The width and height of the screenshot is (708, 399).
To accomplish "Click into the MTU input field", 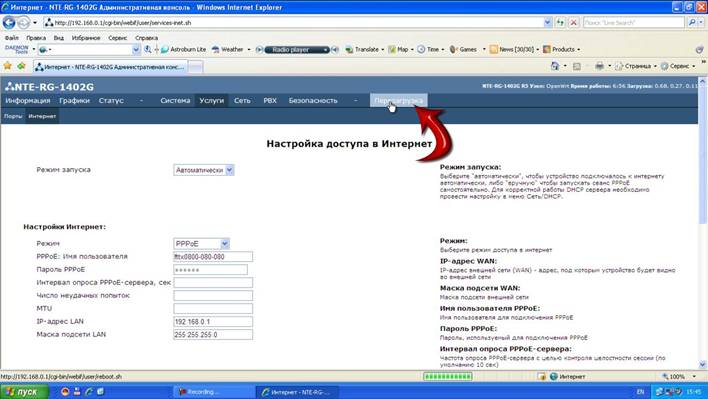I will click(213, 309).
